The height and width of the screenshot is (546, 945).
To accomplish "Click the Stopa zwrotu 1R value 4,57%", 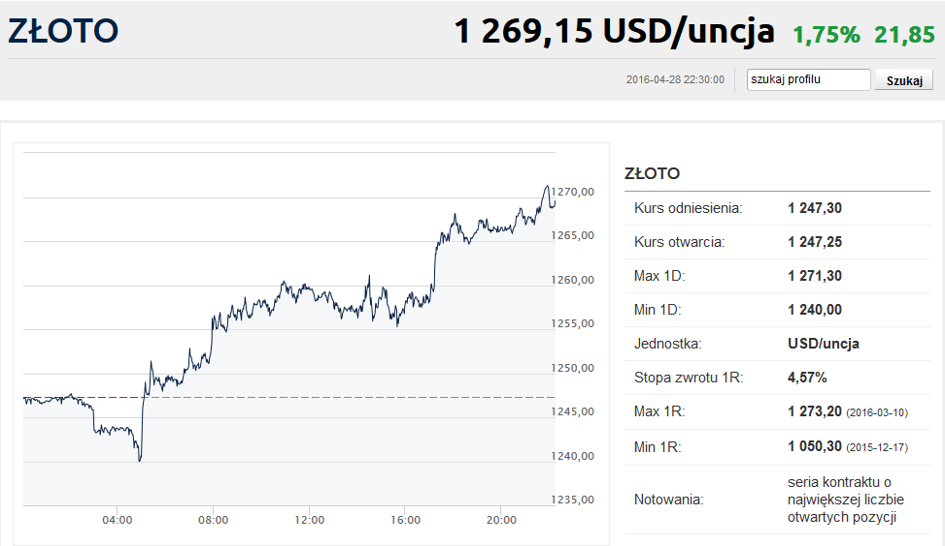I will (807, 378).
